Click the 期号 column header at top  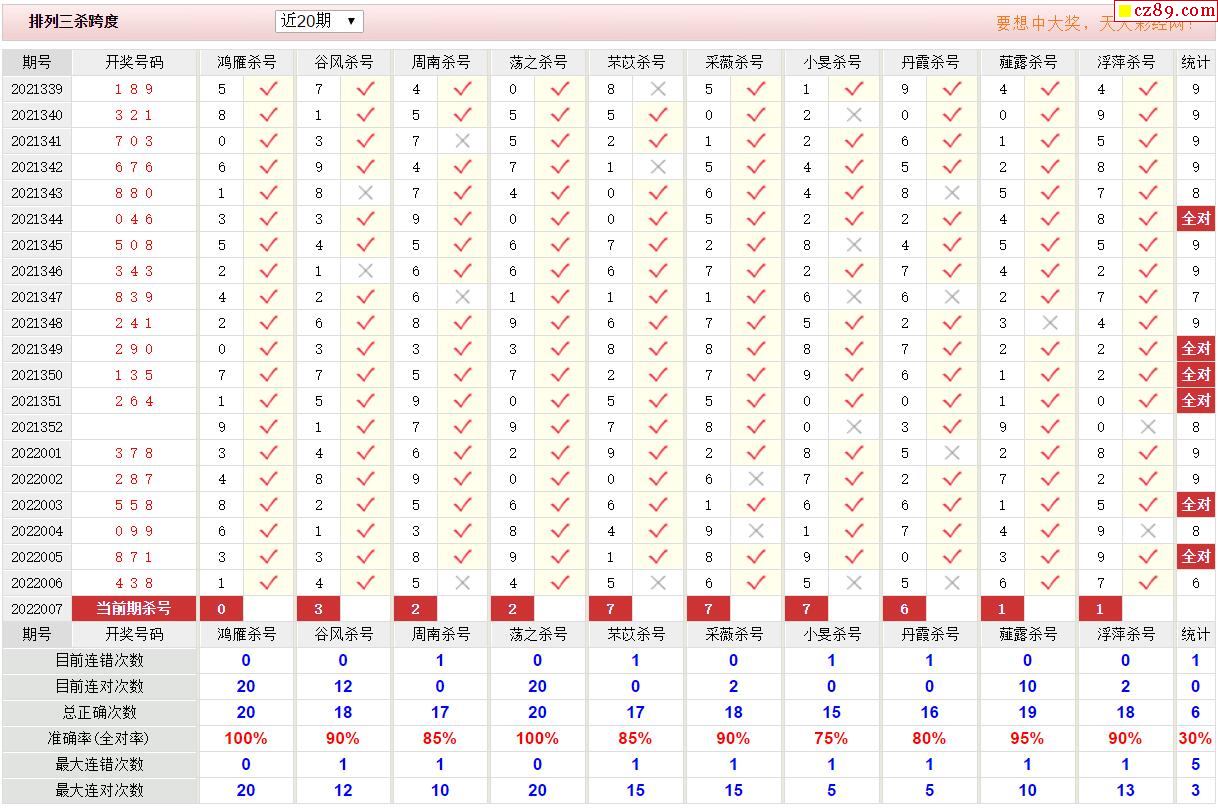point(37,62)
